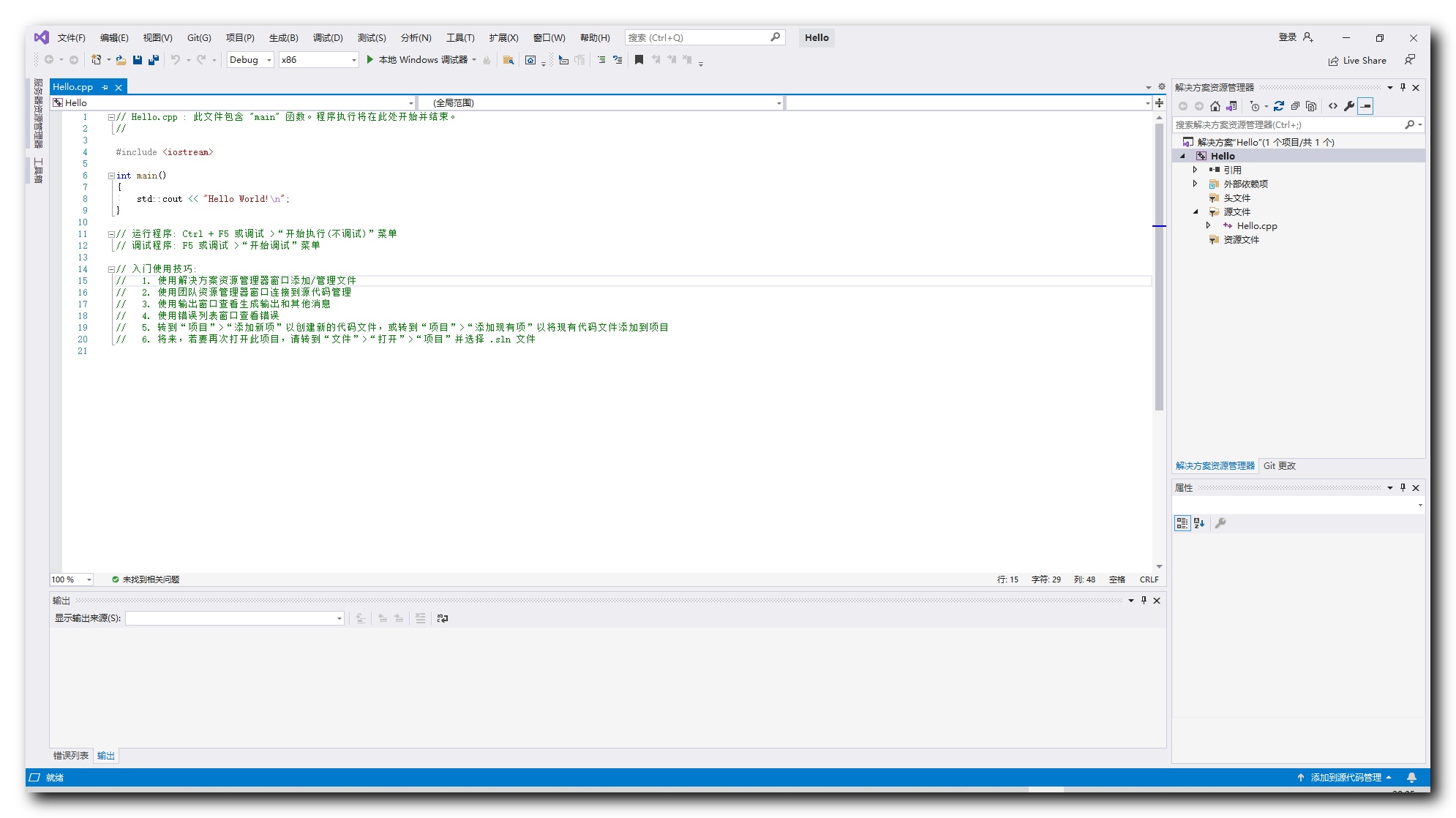
Task: Open the x86 platform dropdown
Action: [x=319, y=60]
